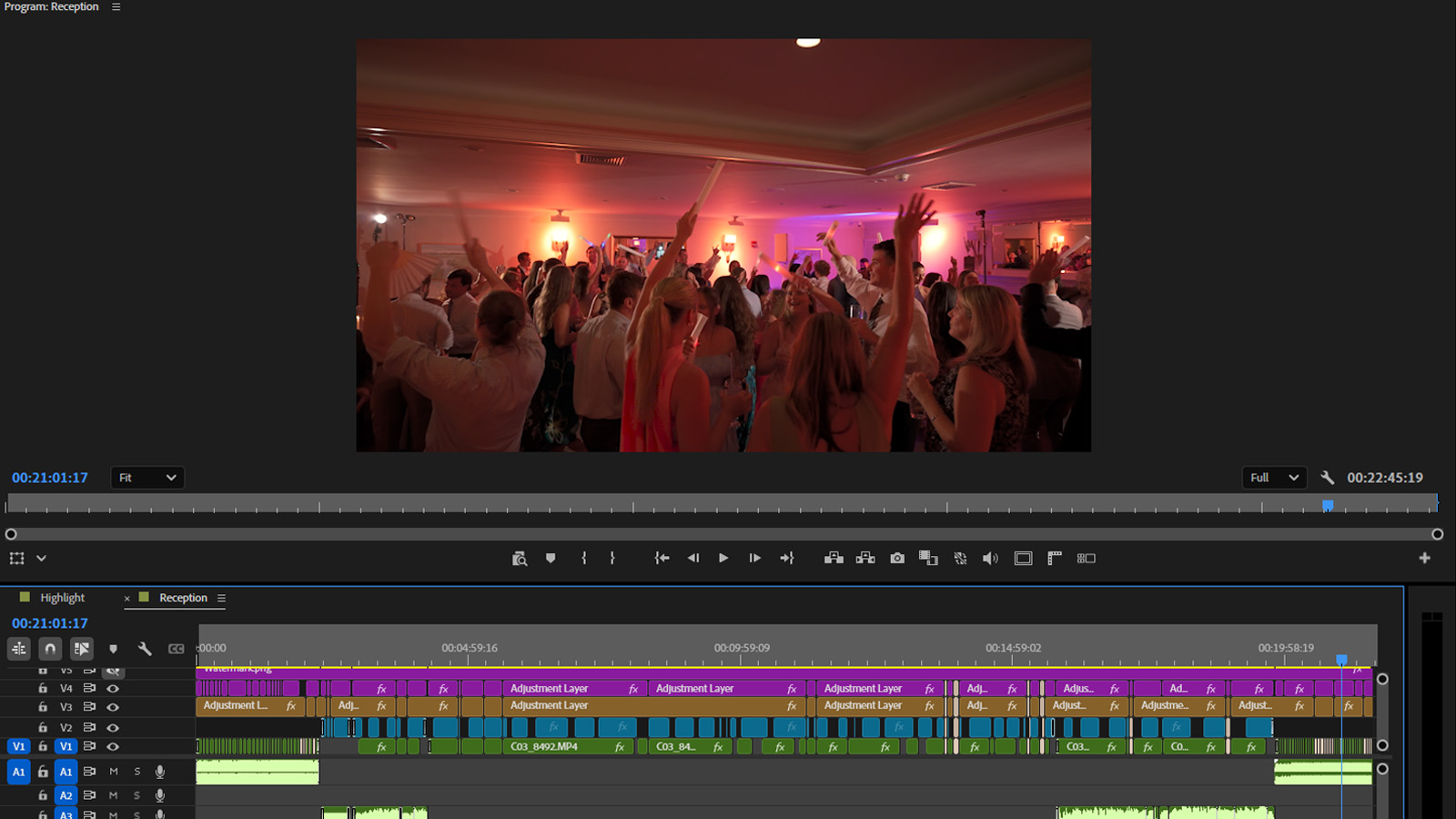The height and width of the screenshot is (819, 1456).
Task: Lock video track V3
Action: click(43, 707)
